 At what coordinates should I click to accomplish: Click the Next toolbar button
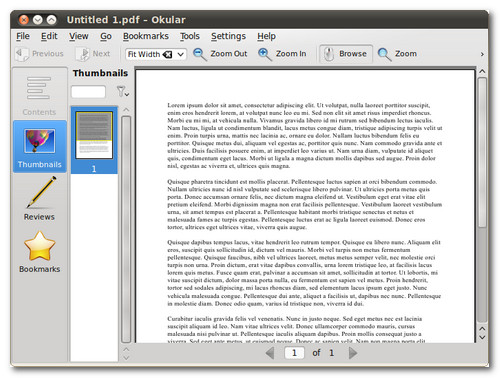pos(93,54)
